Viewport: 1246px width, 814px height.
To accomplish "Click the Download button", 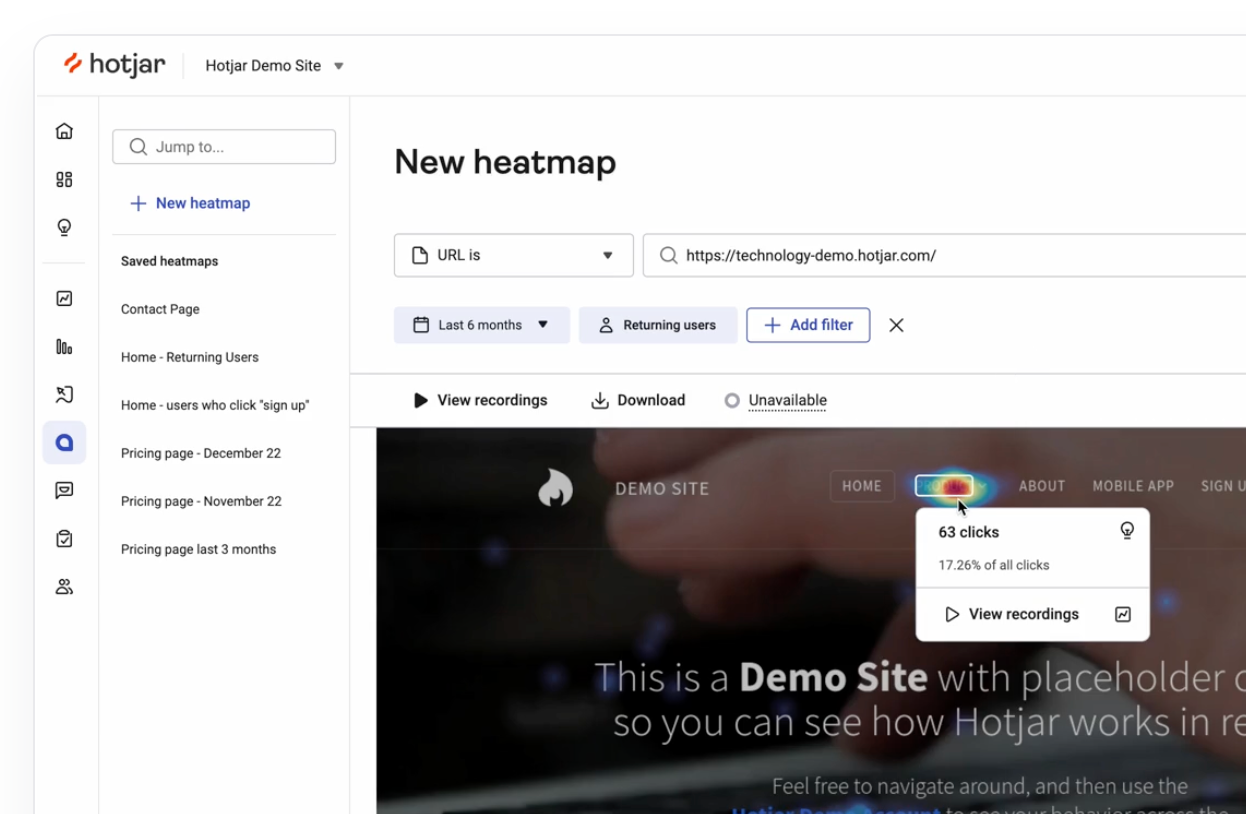I will pos(638,401).
